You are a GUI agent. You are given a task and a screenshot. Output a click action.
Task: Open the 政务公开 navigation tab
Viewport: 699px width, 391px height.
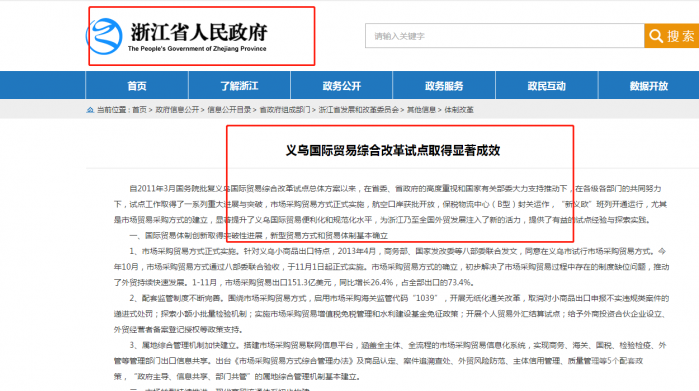pos(341,86)
